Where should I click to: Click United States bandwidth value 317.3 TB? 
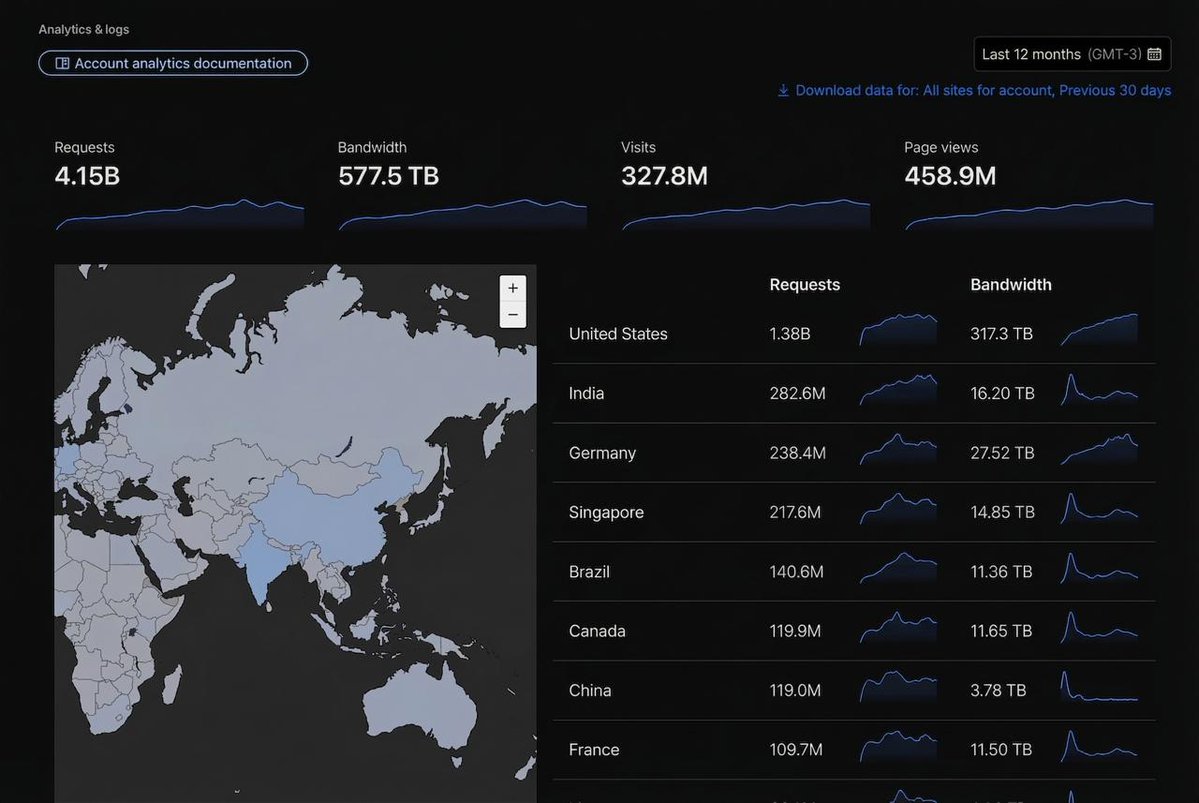click(x=1002, y=333)
